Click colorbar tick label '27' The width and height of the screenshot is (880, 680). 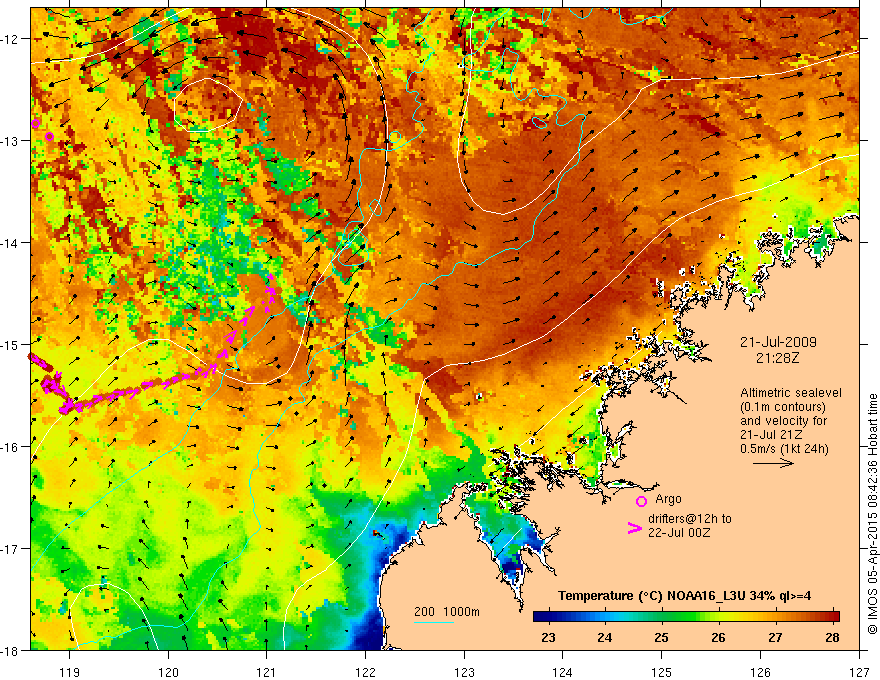pyautogui.click(x=775, y=637)
